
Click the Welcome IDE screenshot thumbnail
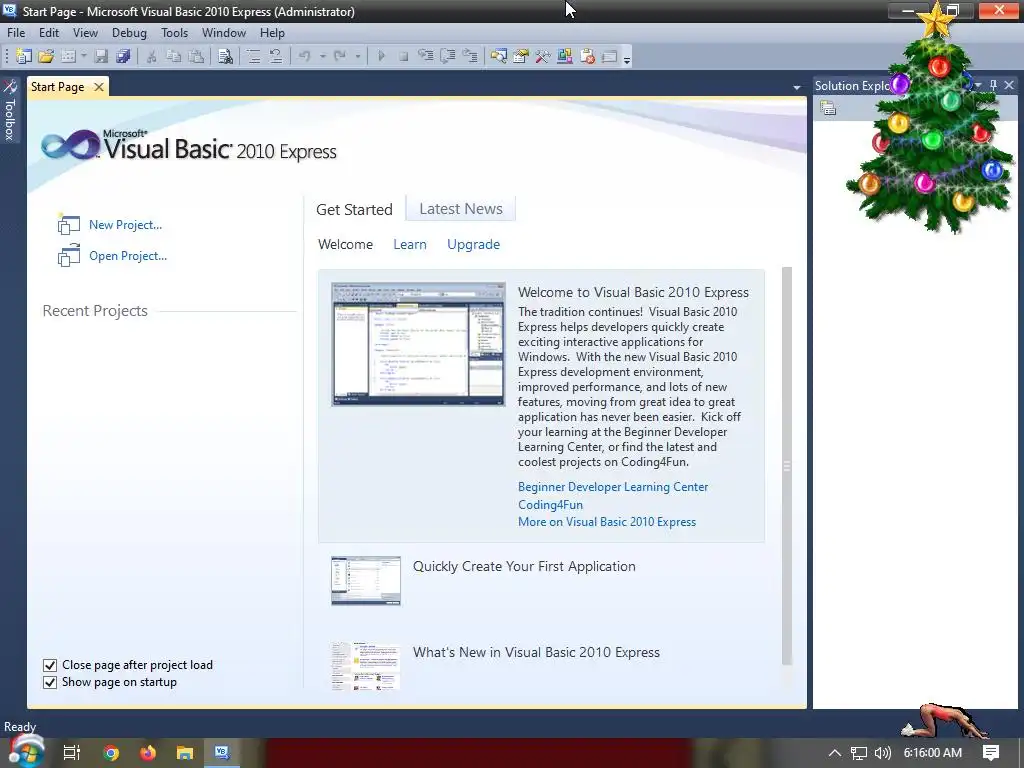(418, 344)
